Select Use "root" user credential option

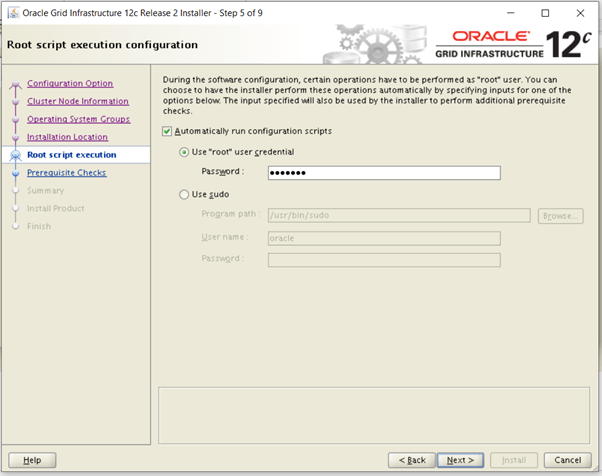click(x=183, y=152)
